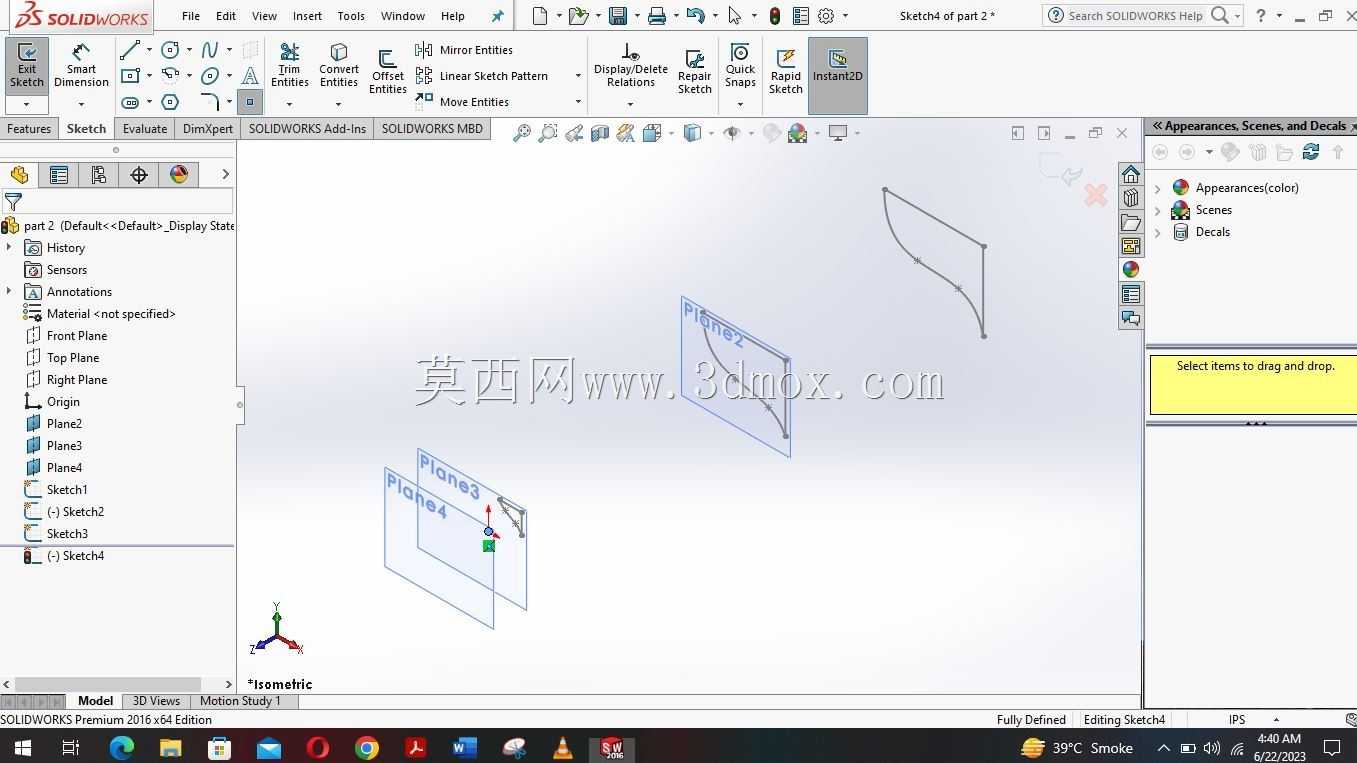Select the Line sketch tool
This screenshot has height=763, width=1357.
click(x=130, y=50)
